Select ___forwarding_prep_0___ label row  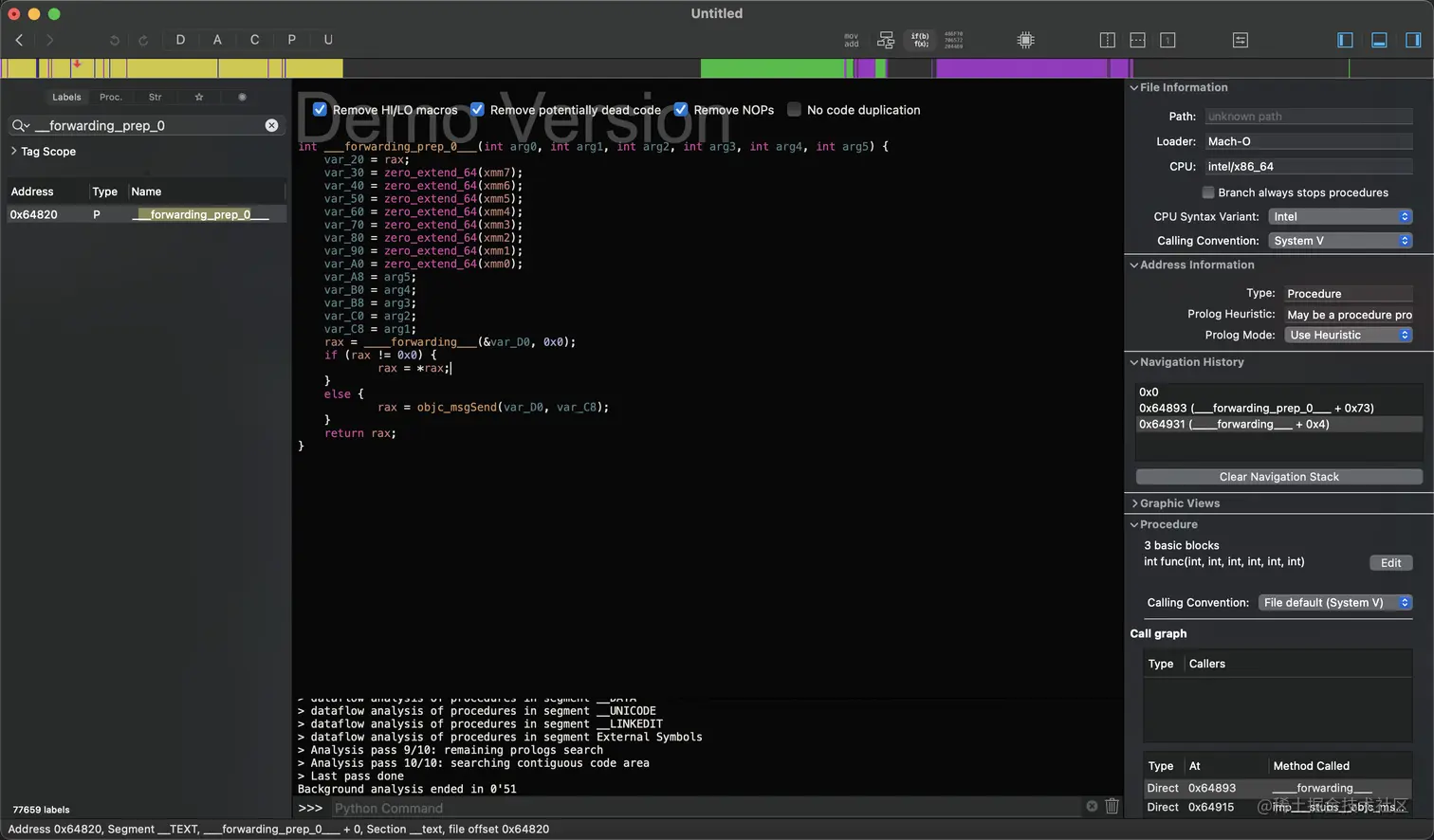(147, 214)
